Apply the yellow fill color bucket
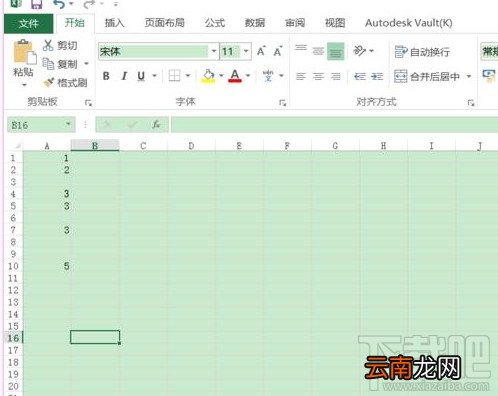 click(209, 76)
